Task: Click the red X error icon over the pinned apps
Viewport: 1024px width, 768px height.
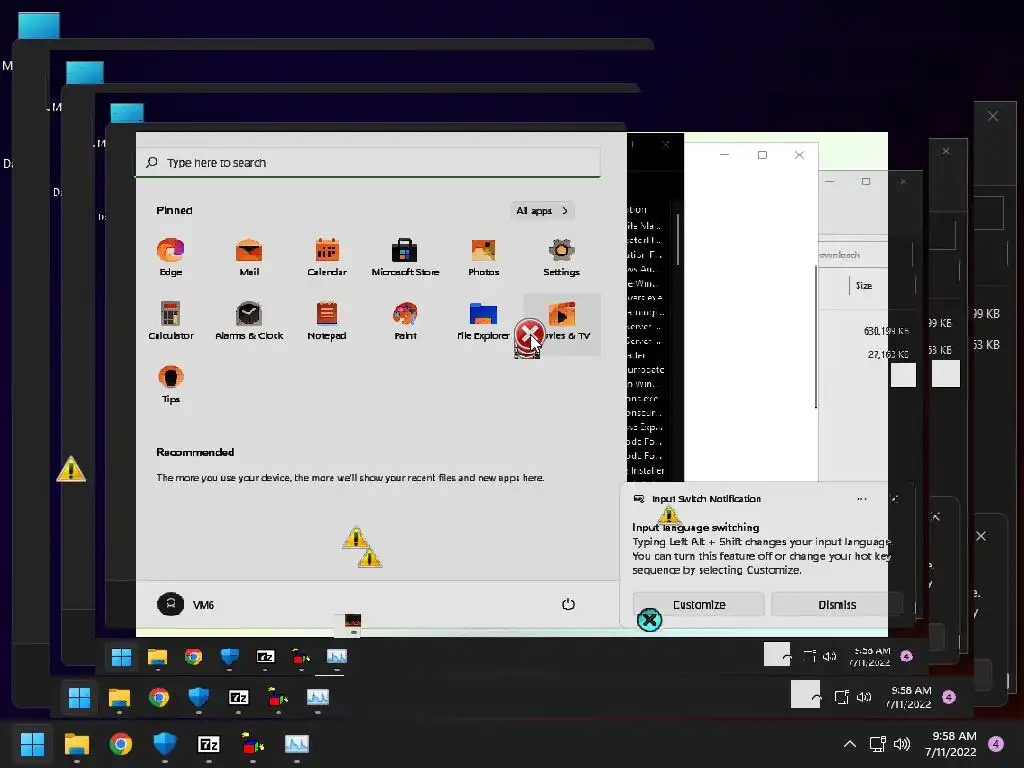Action: pyautogui.click(x=530, y=336)
